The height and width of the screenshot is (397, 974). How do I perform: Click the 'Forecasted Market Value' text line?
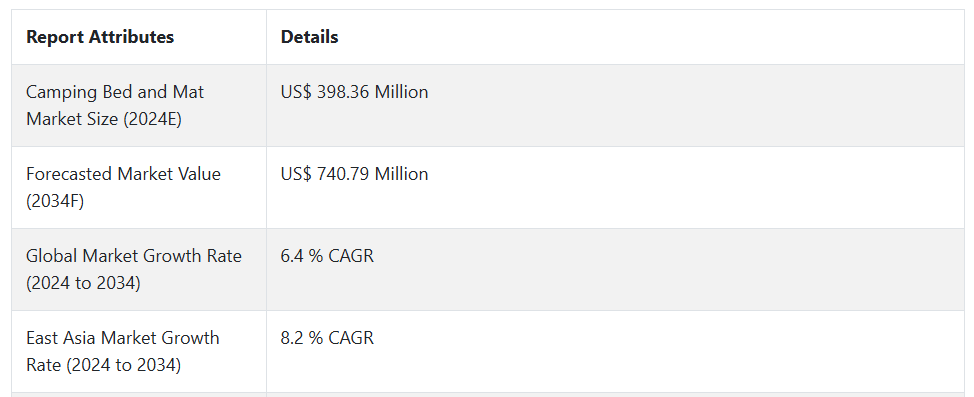tap(123, 174)
